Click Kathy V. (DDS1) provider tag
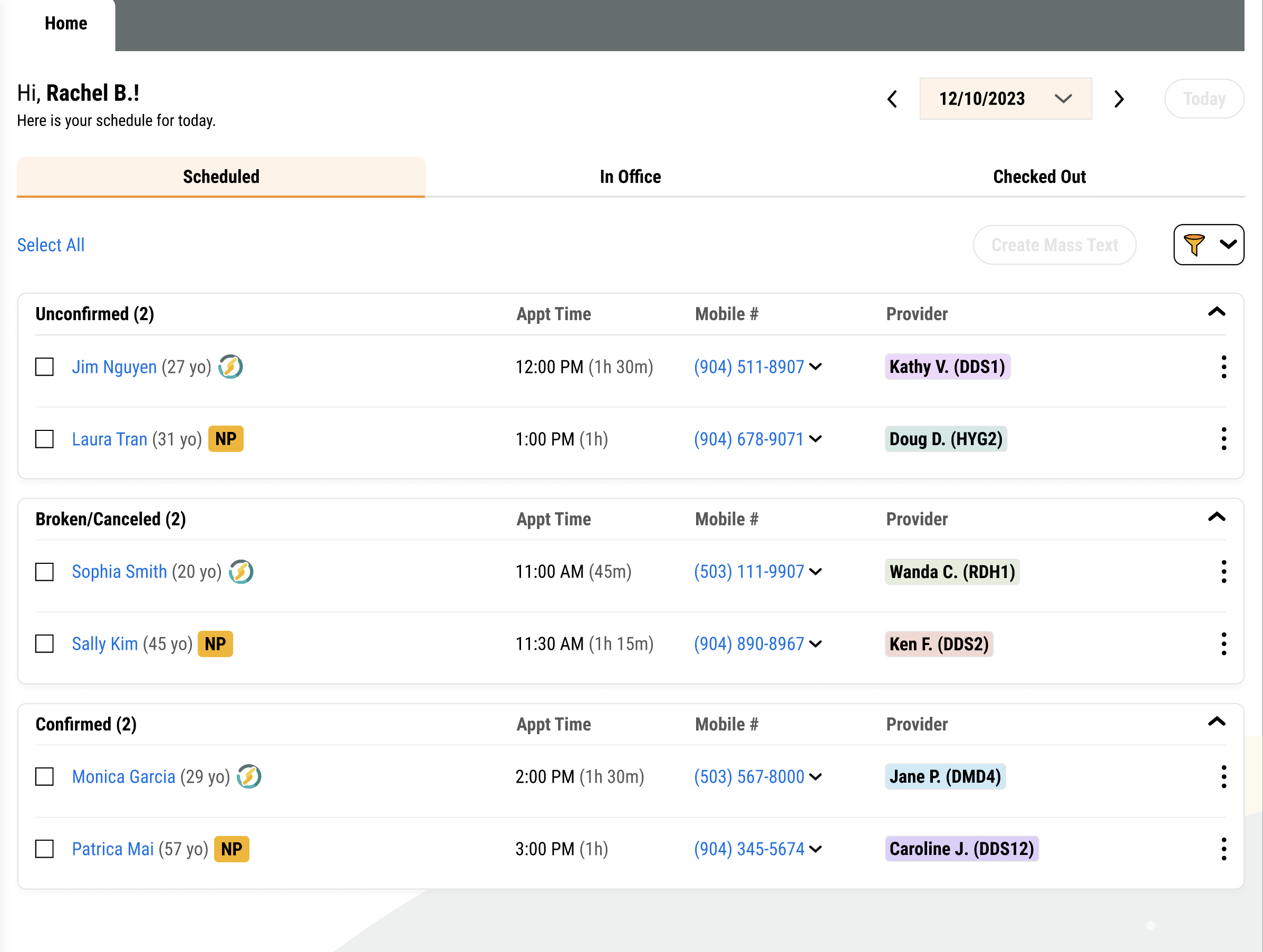The height and width of the screenshot is (952, 1263). (947, 367)
